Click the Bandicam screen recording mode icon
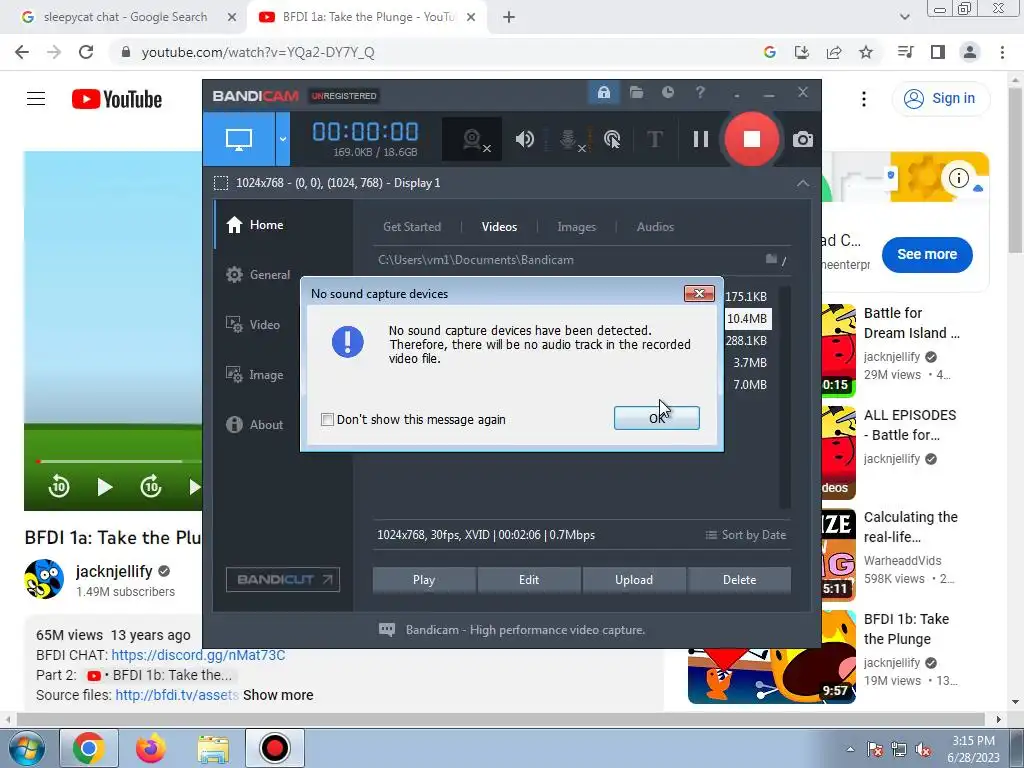This screenshot has width=1024, height=768. point(239,138)
